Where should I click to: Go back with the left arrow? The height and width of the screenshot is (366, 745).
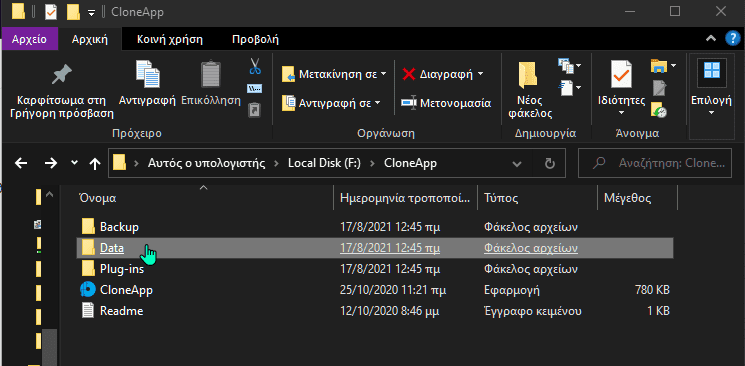coord(21,164)
